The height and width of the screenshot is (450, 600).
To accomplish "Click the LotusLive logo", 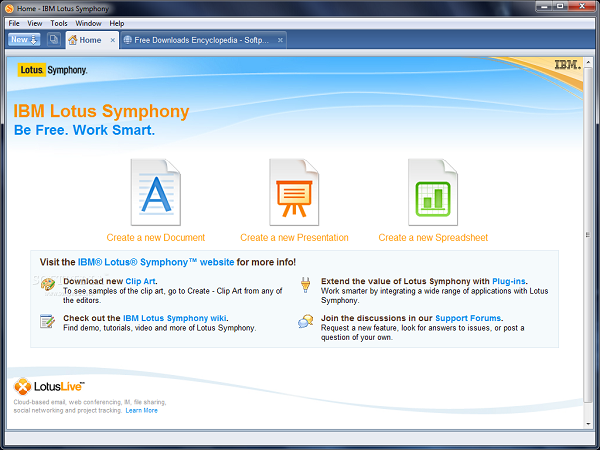I will (x=49, y=386).
